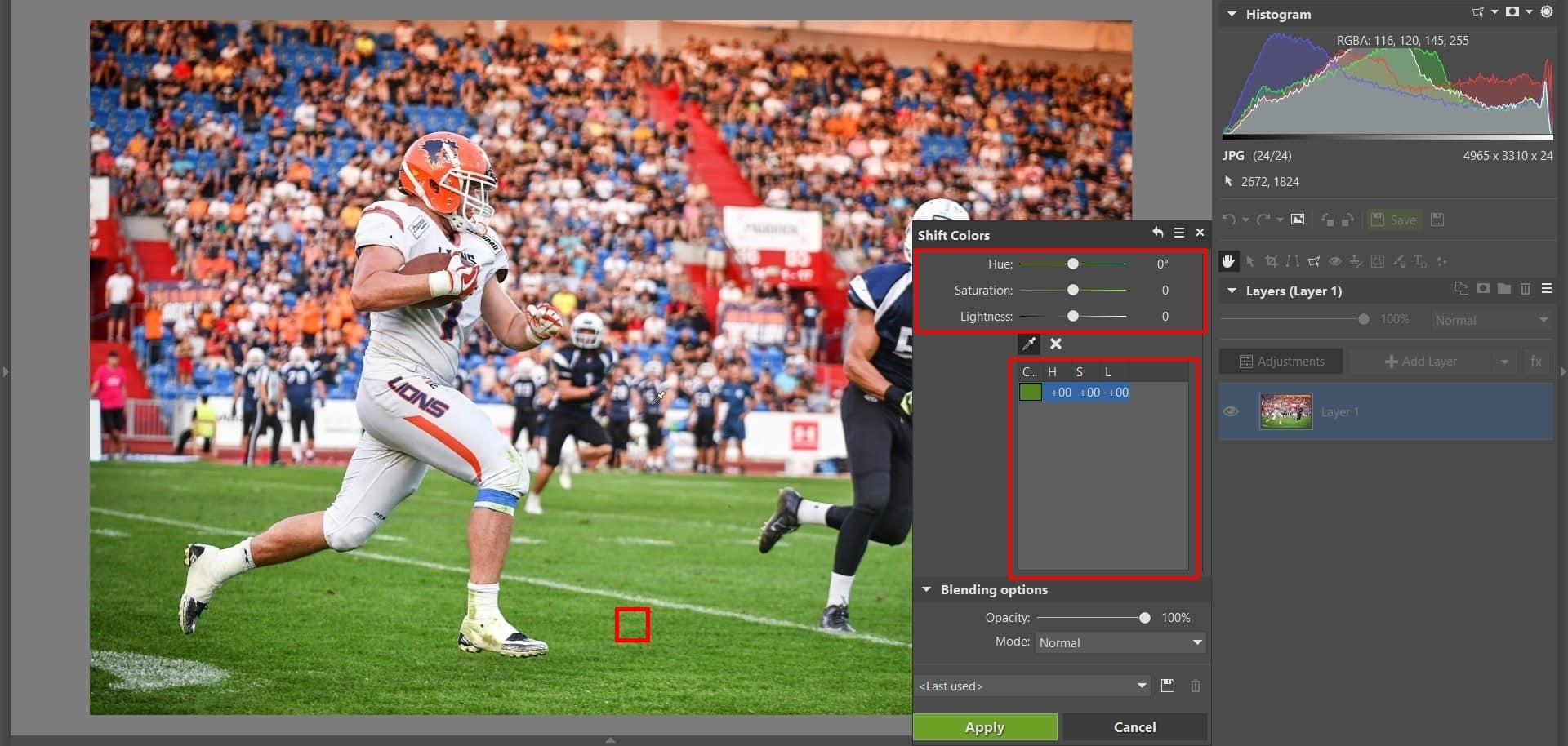
Task: Open layer effects with the fx button
Action: [1536, 362]
